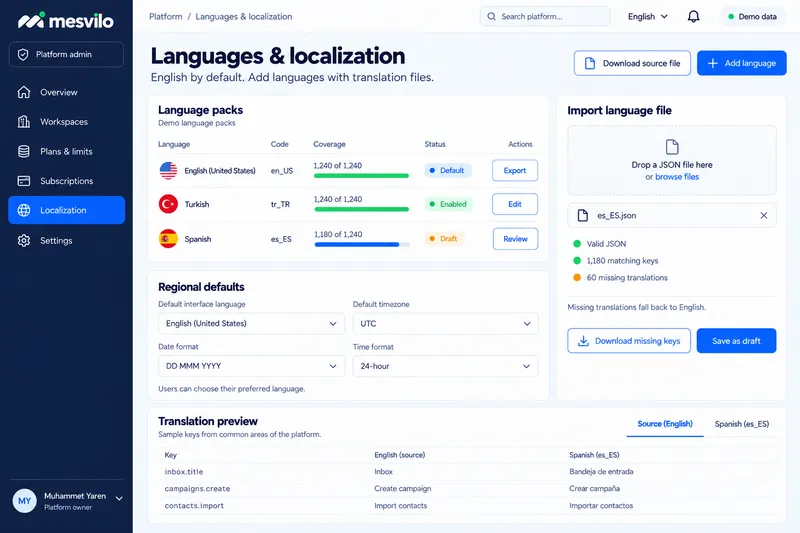Screen dimensions: 800x533
Task: Click the search magnifier icon
Action: click(x=491, y=16)
